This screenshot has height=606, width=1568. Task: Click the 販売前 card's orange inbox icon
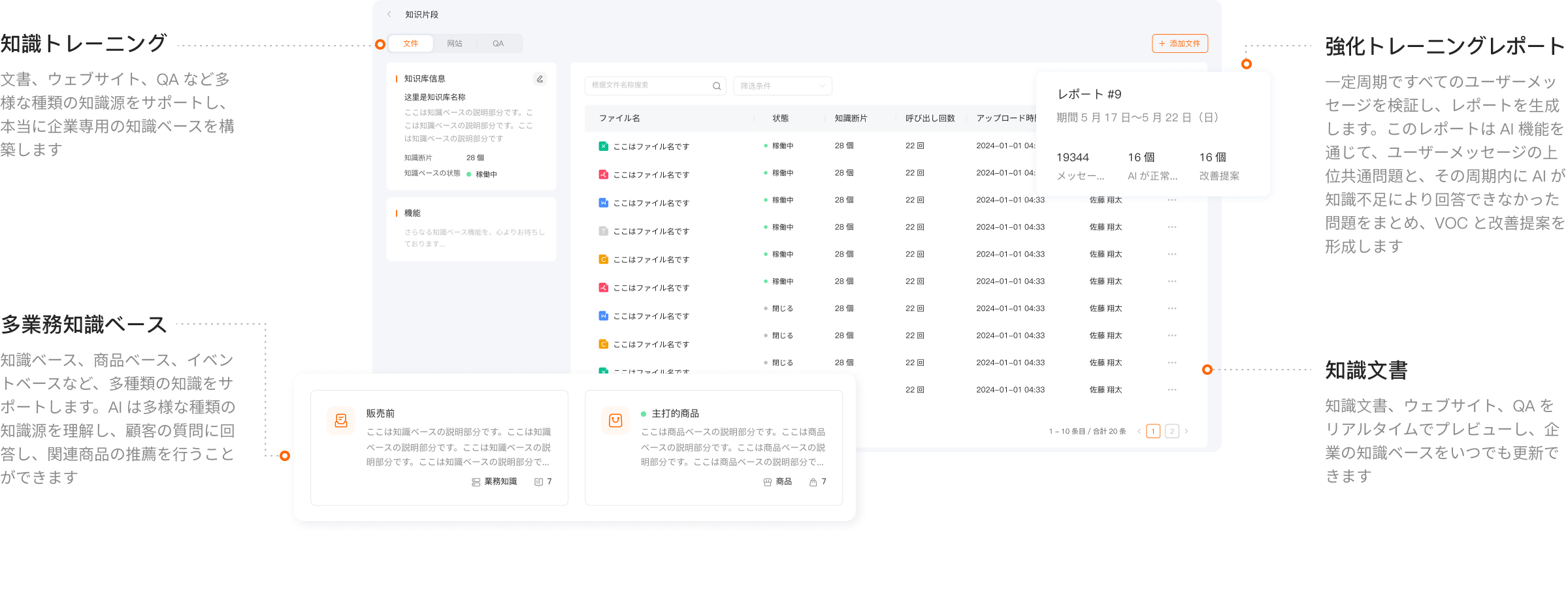(x=341, y=421)
